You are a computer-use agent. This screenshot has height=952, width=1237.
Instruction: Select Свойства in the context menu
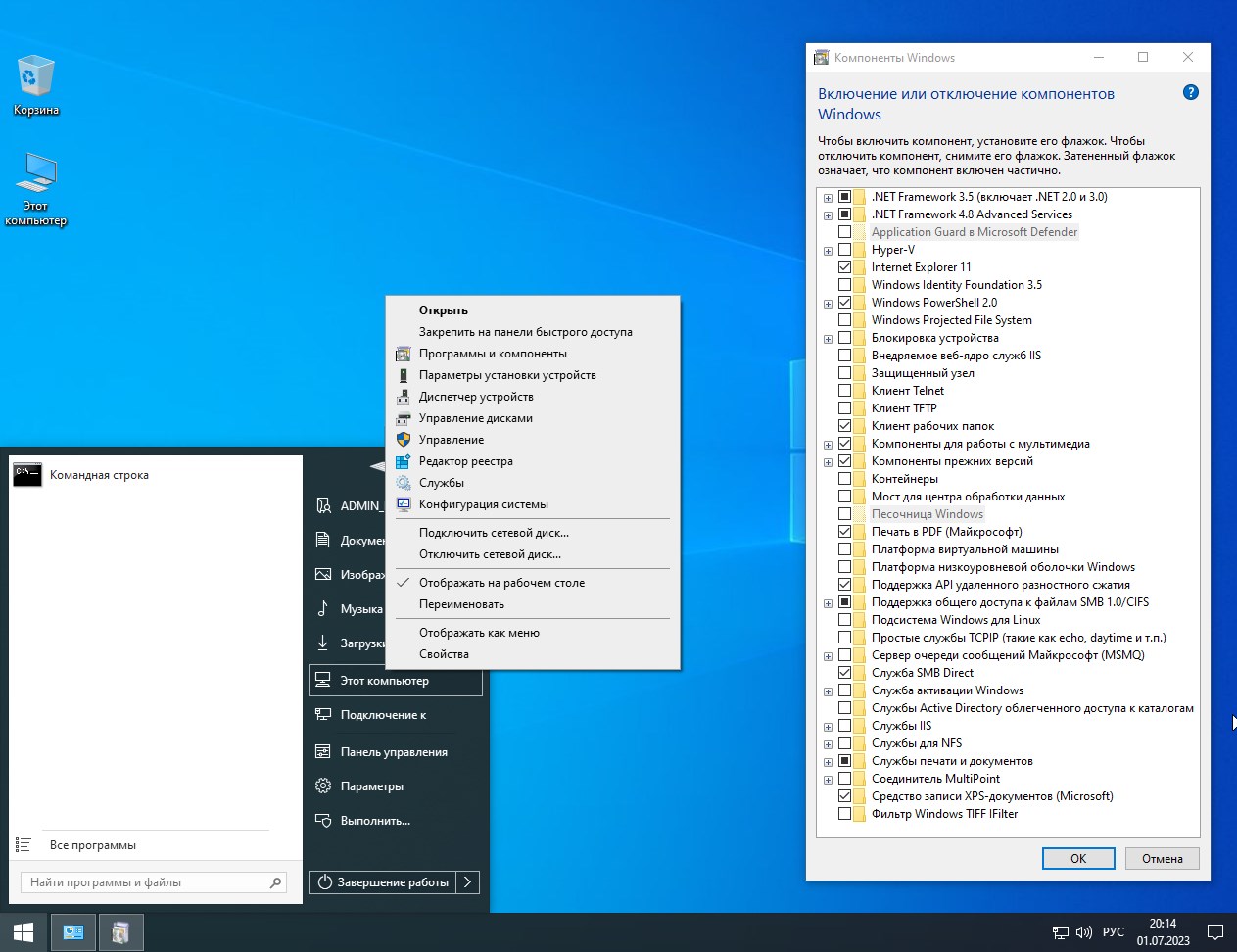(444, 654)
